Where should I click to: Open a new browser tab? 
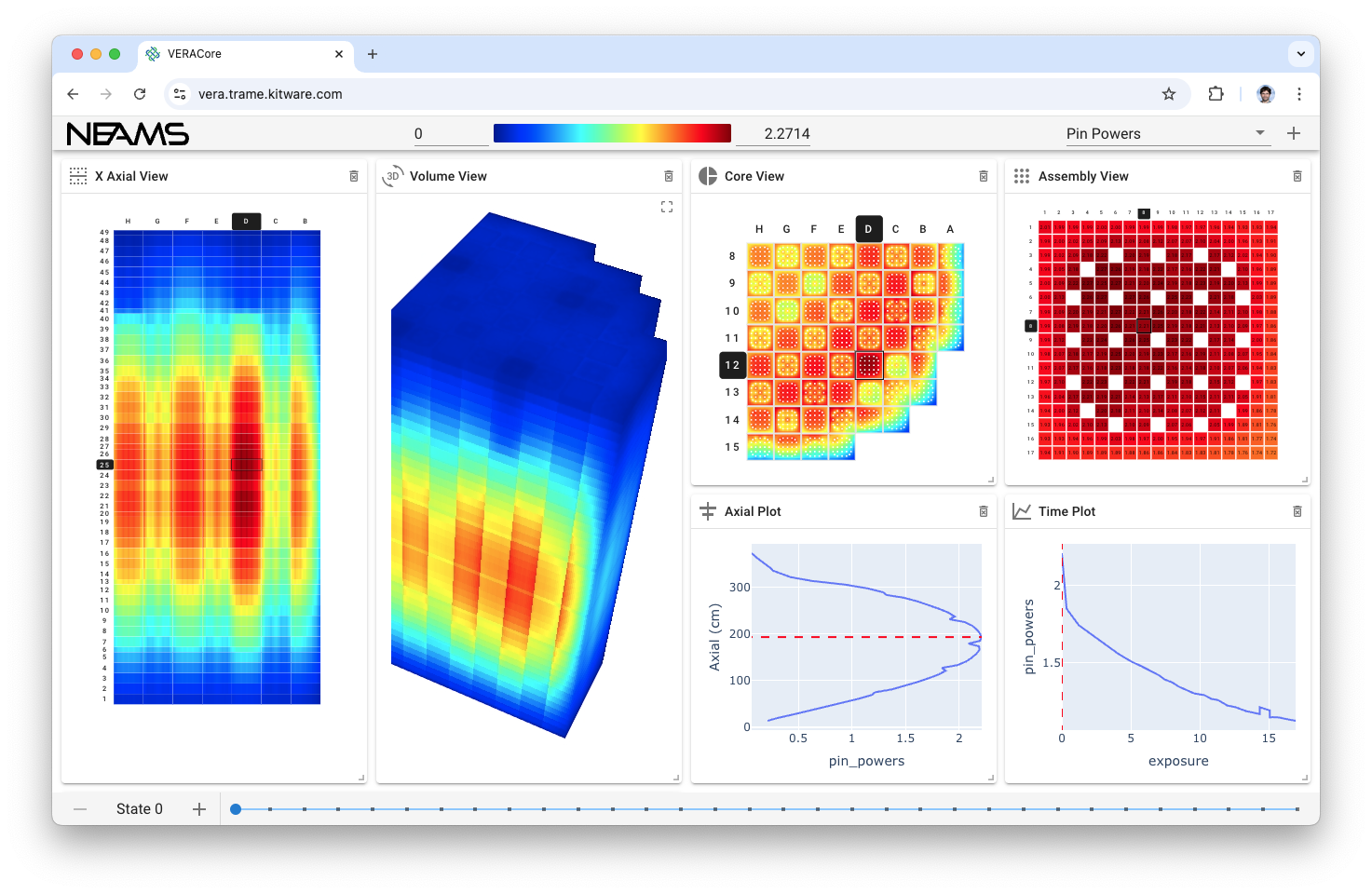[x=373, y=54]
